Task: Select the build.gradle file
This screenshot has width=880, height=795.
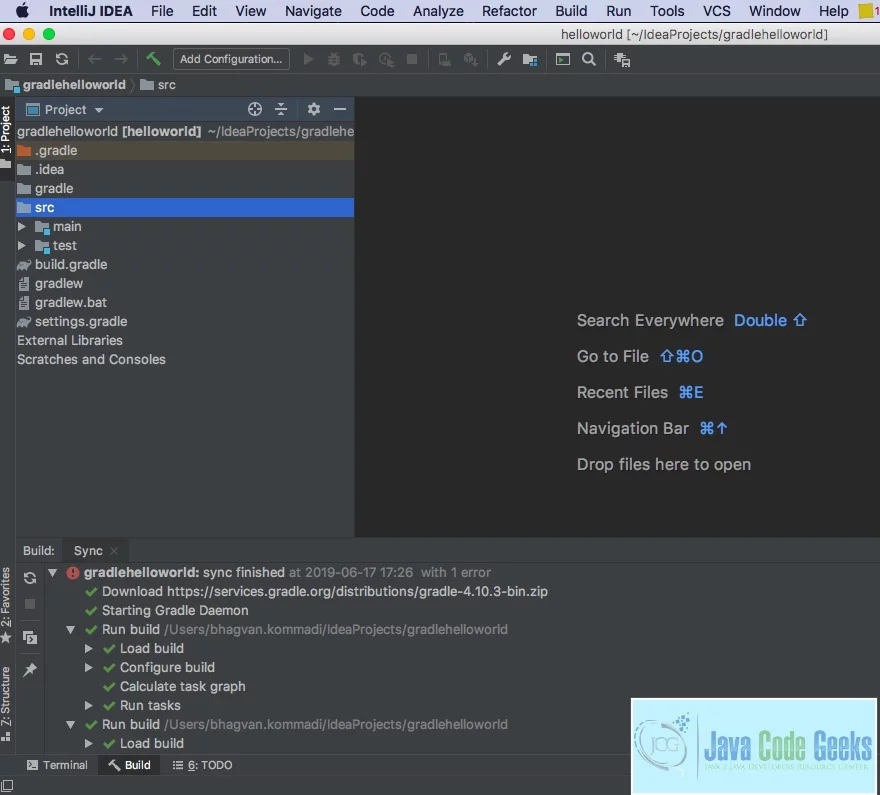Action: click(x=185, y=264)
